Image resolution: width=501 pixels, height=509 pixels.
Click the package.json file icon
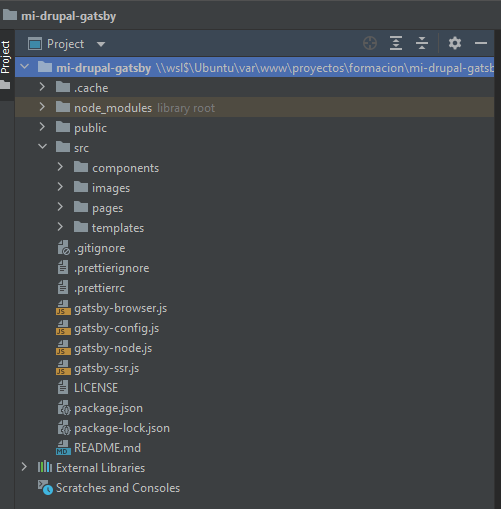(x=64, y=408)
